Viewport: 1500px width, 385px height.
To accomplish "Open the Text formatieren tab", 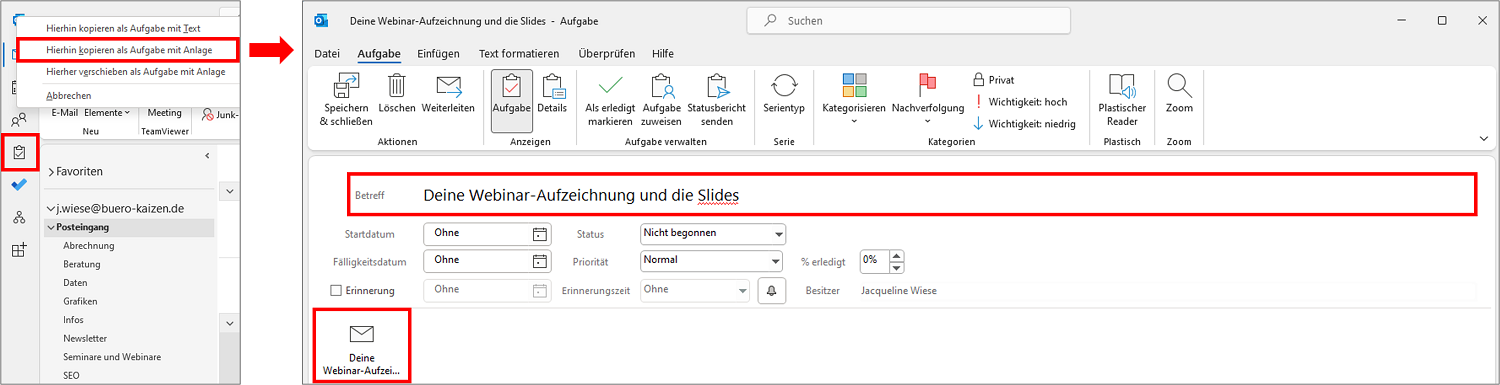I will 519,53.
